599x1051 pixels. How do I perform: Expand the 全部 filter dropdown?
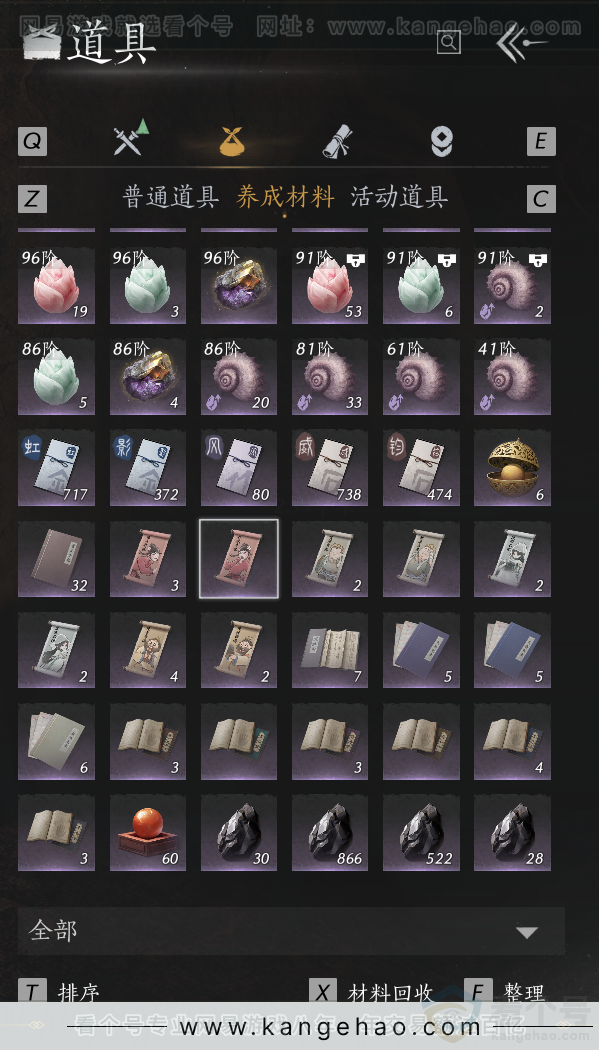point(291,931)
